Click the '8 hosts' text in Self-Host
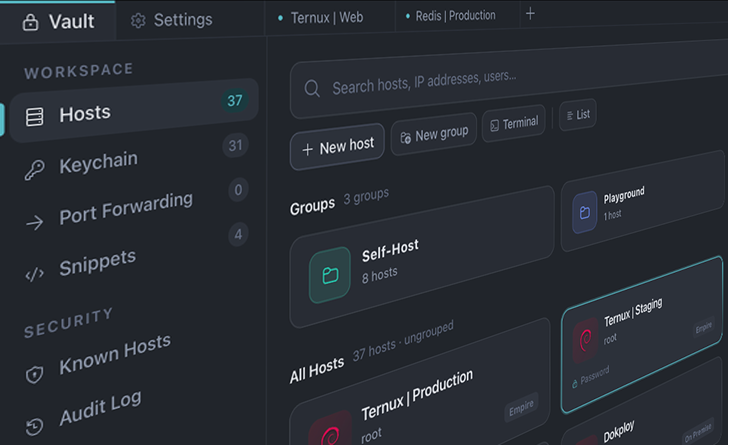This screenshot has width=729, height=445. click(x=379, y=274)
